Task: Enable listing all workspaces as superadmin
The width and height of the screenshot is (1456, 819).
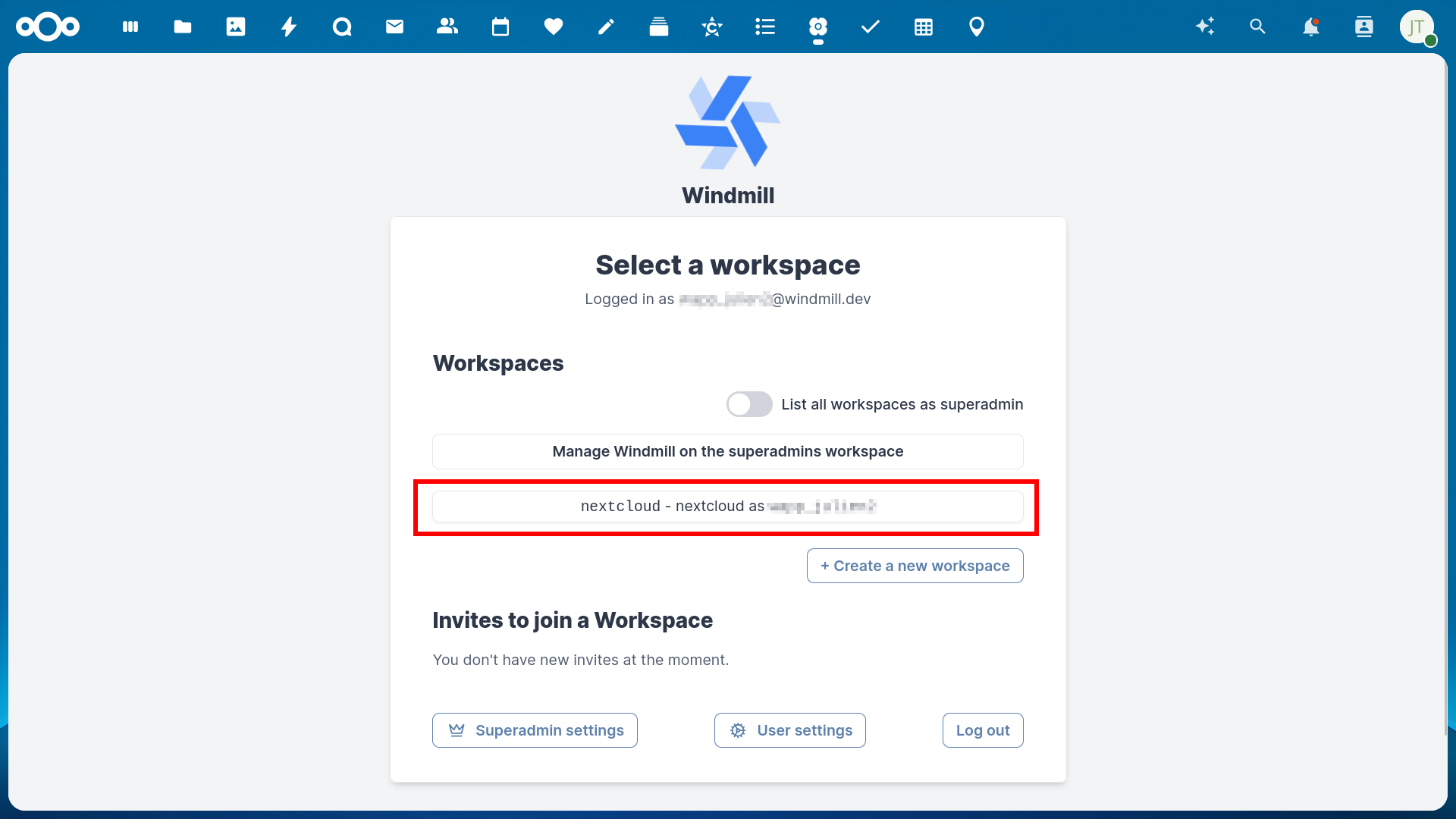Action: point(749,404)
